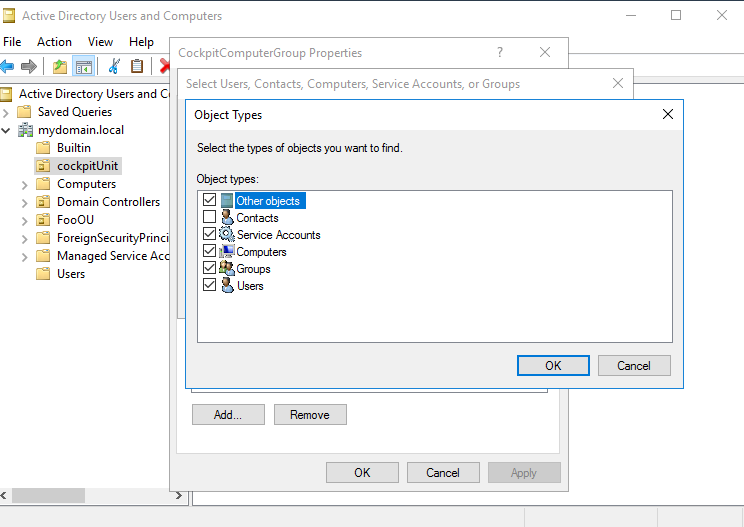Click the Domain Controllers OU icon
Viewport: 744px width, 527px height.
tap(43, 202)
